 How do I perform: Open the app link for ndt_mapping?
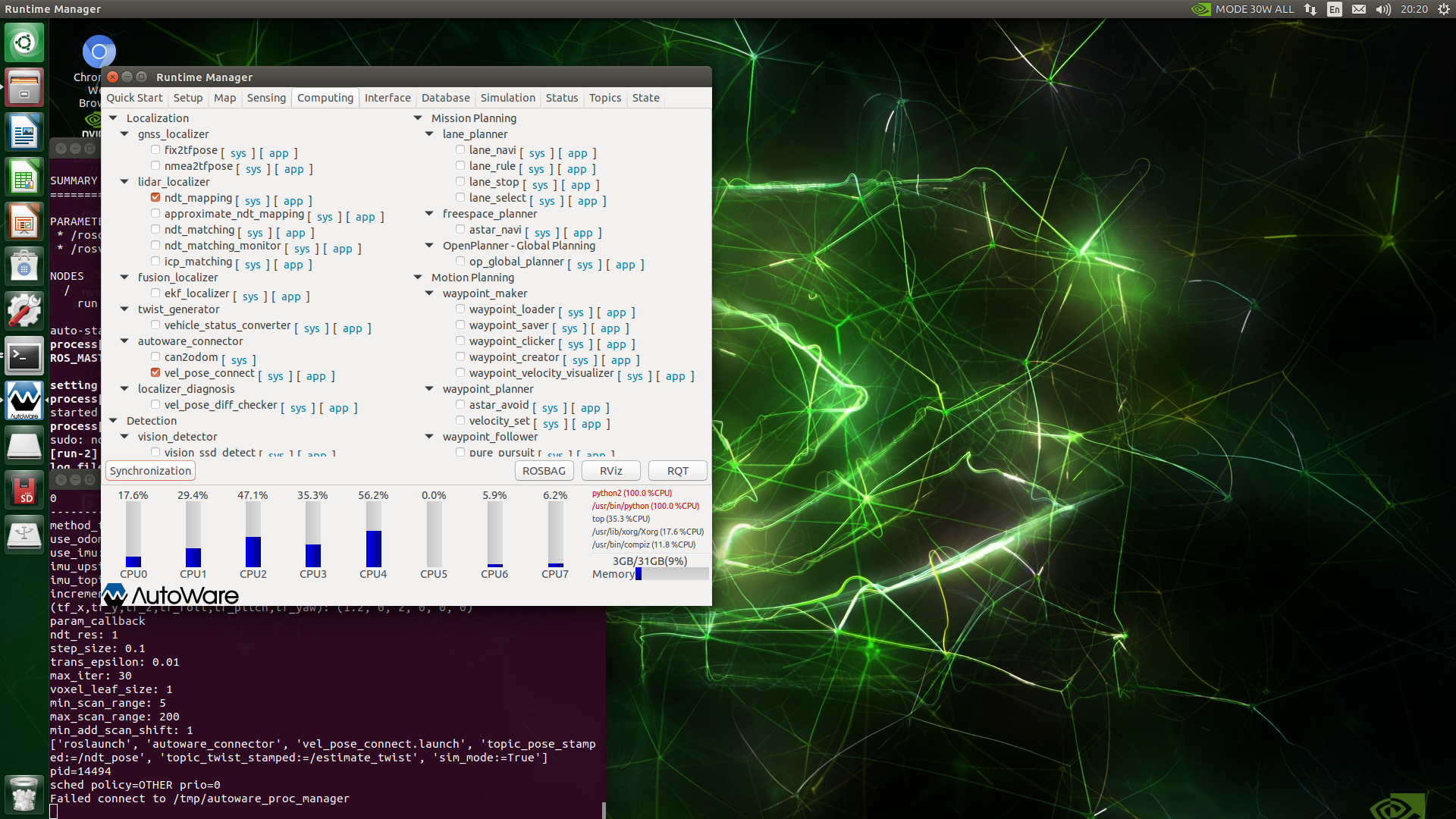(x=293, y=201)
